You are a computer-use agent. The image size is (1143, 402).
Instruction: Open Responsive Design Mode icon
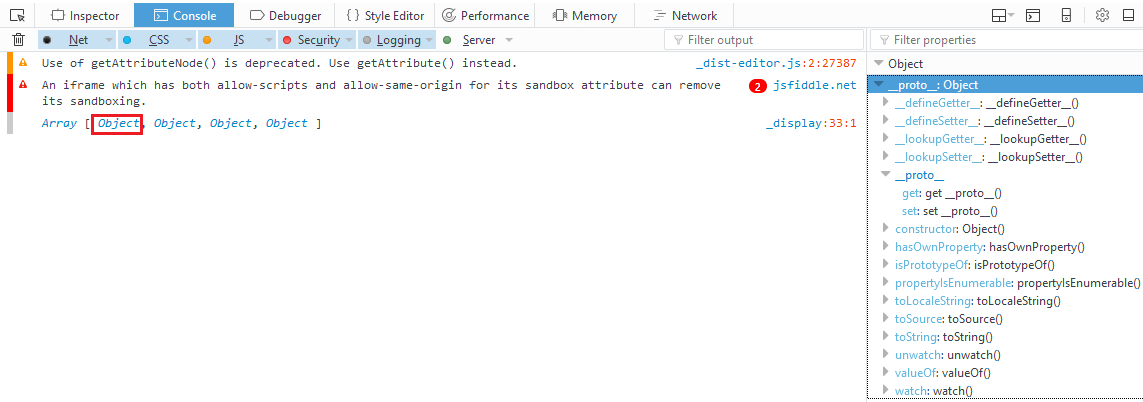click(x=1067, y=15)
